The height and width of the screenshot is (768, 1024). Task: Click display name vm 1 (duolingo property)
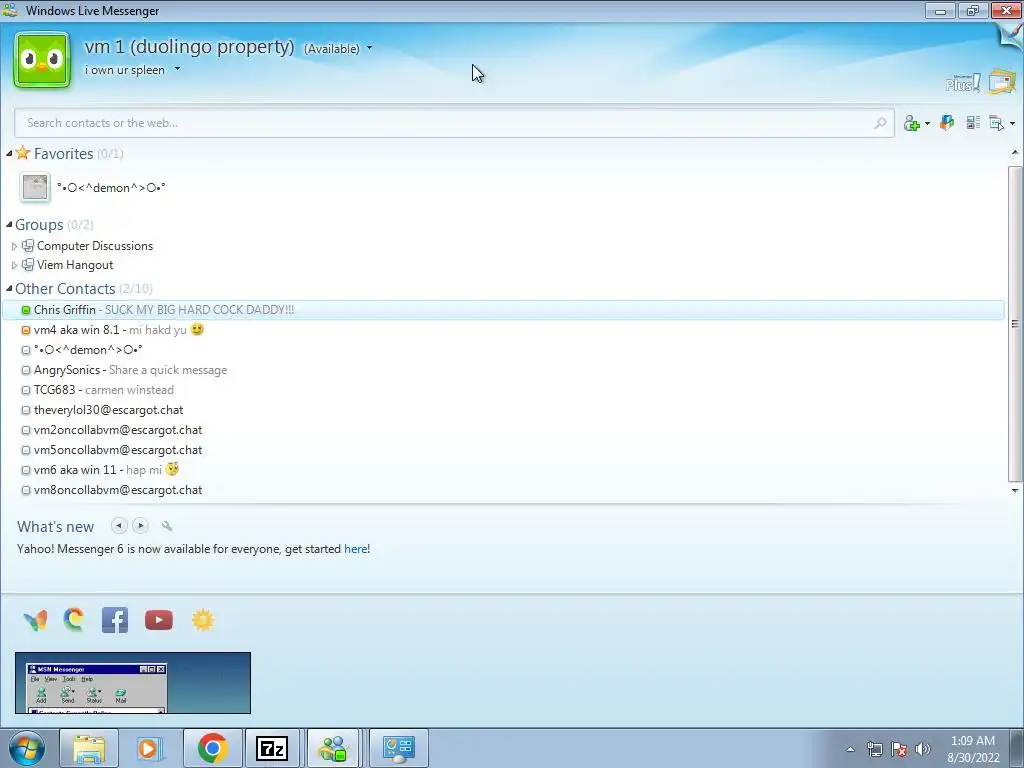click(189, 47)
